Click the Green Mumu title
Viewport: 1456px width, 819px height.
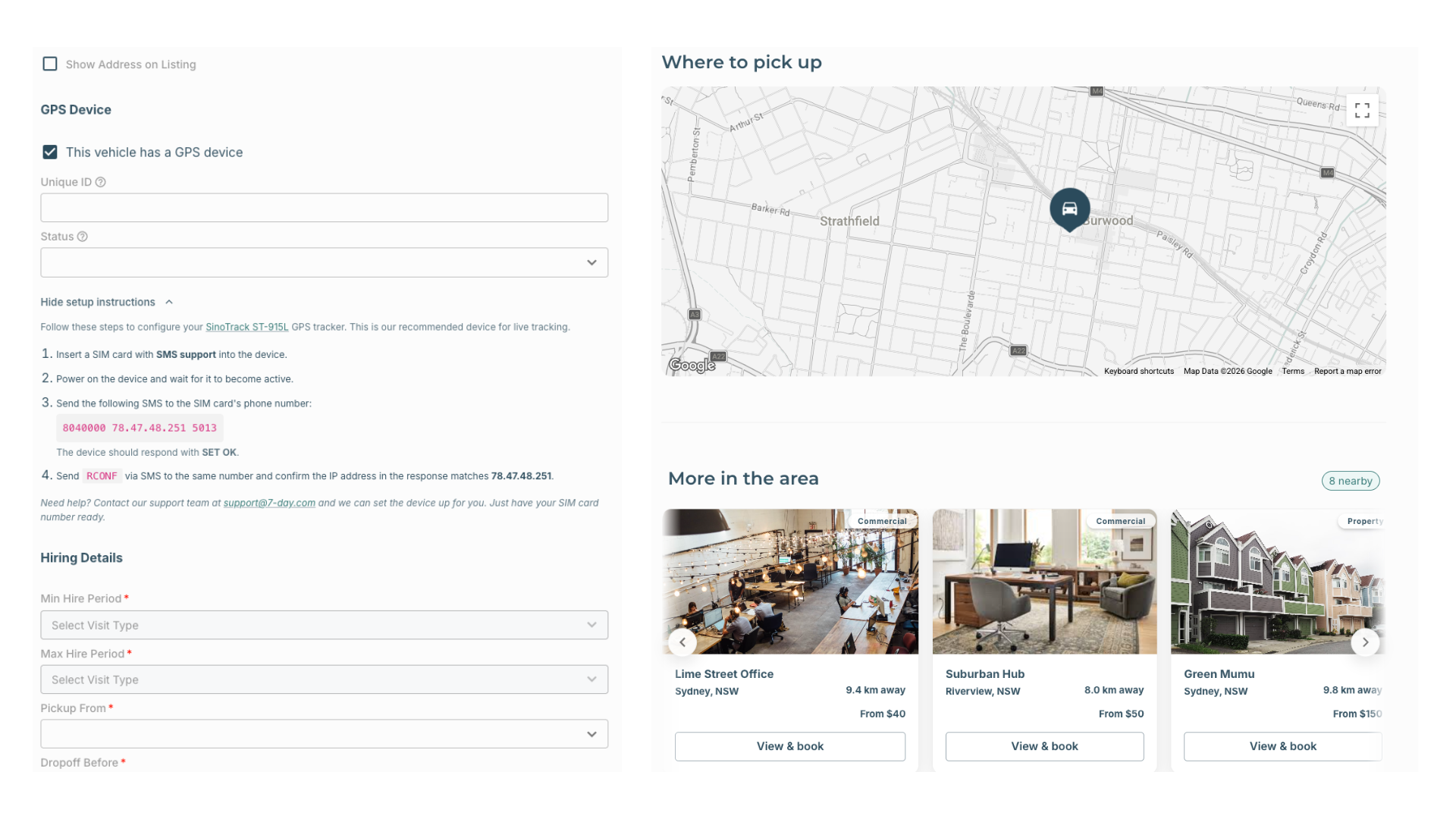pyautogui.click(x=1219, y=674)
